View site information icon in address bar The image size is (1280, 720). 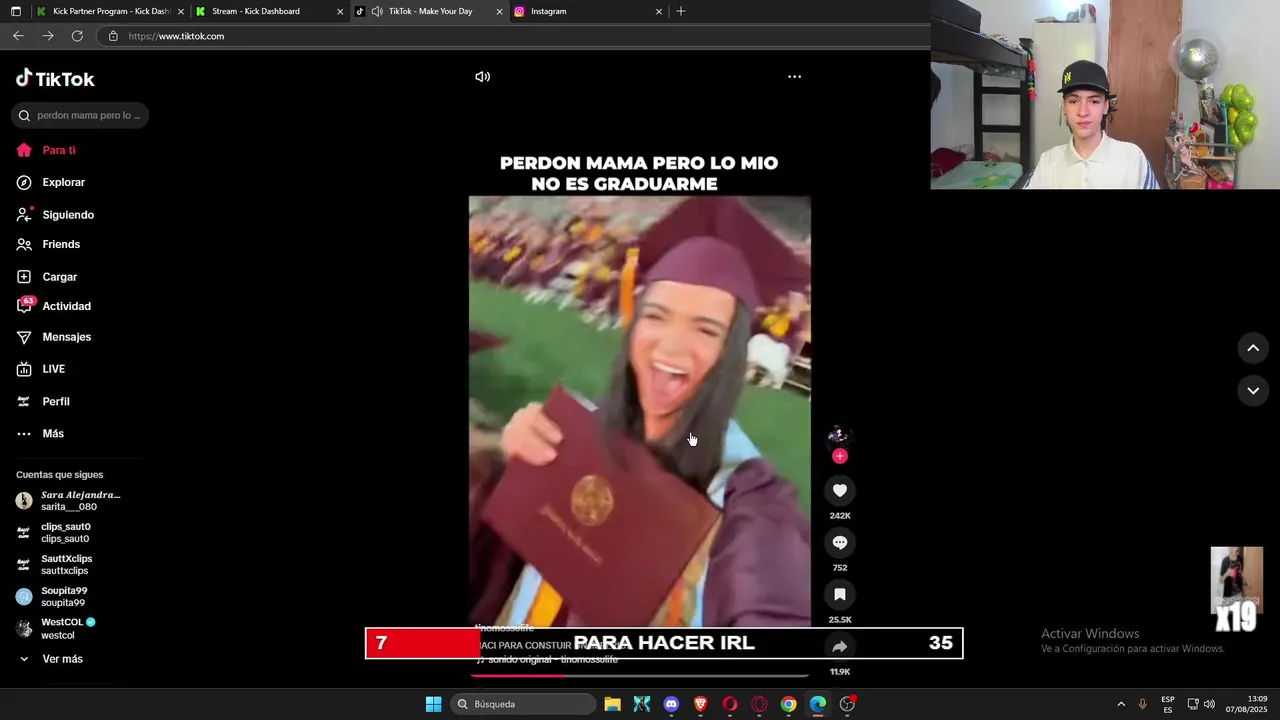tap(113, 36)
